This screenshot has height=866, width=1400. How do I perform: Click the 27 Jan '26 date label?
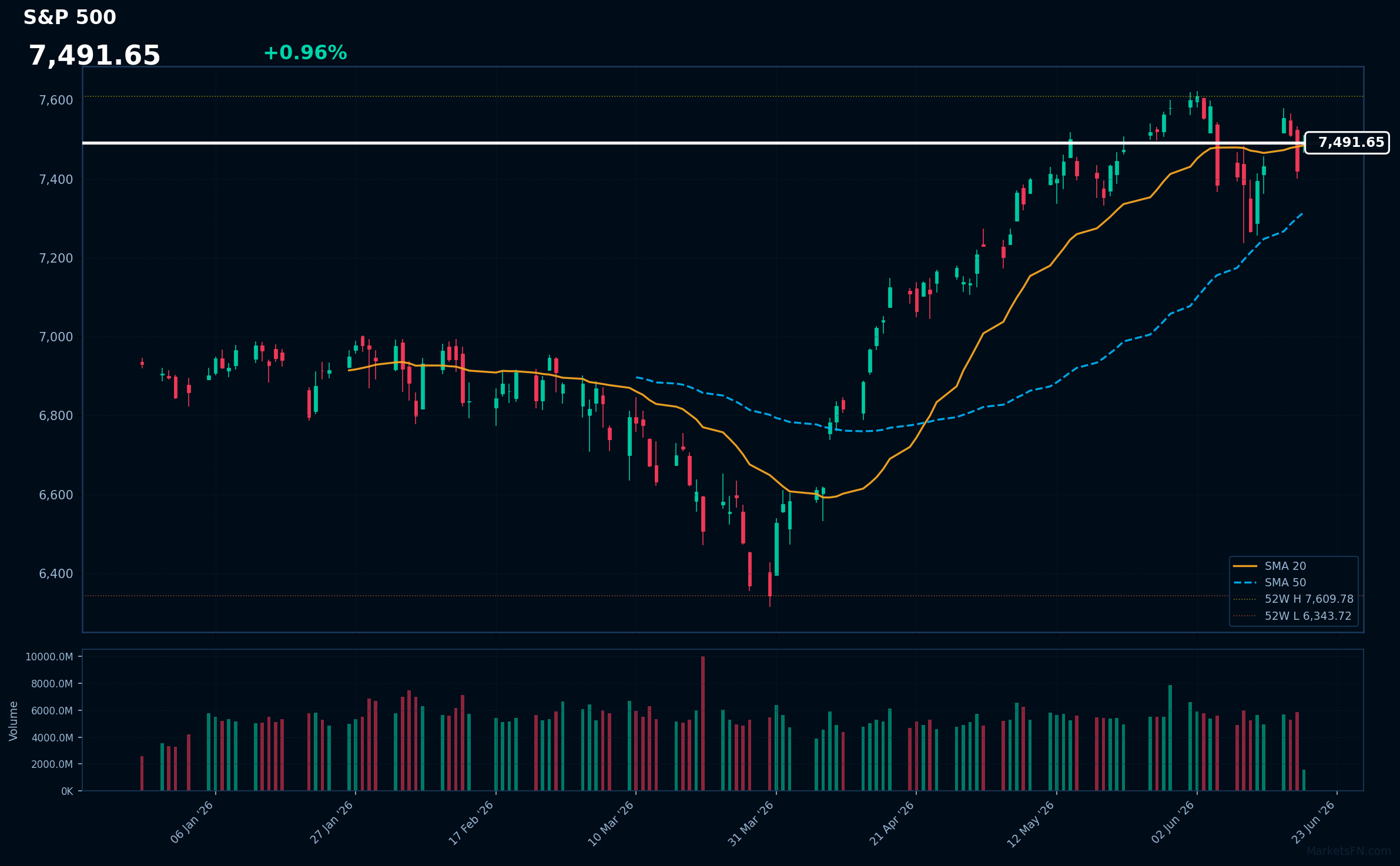pos(332,823)
